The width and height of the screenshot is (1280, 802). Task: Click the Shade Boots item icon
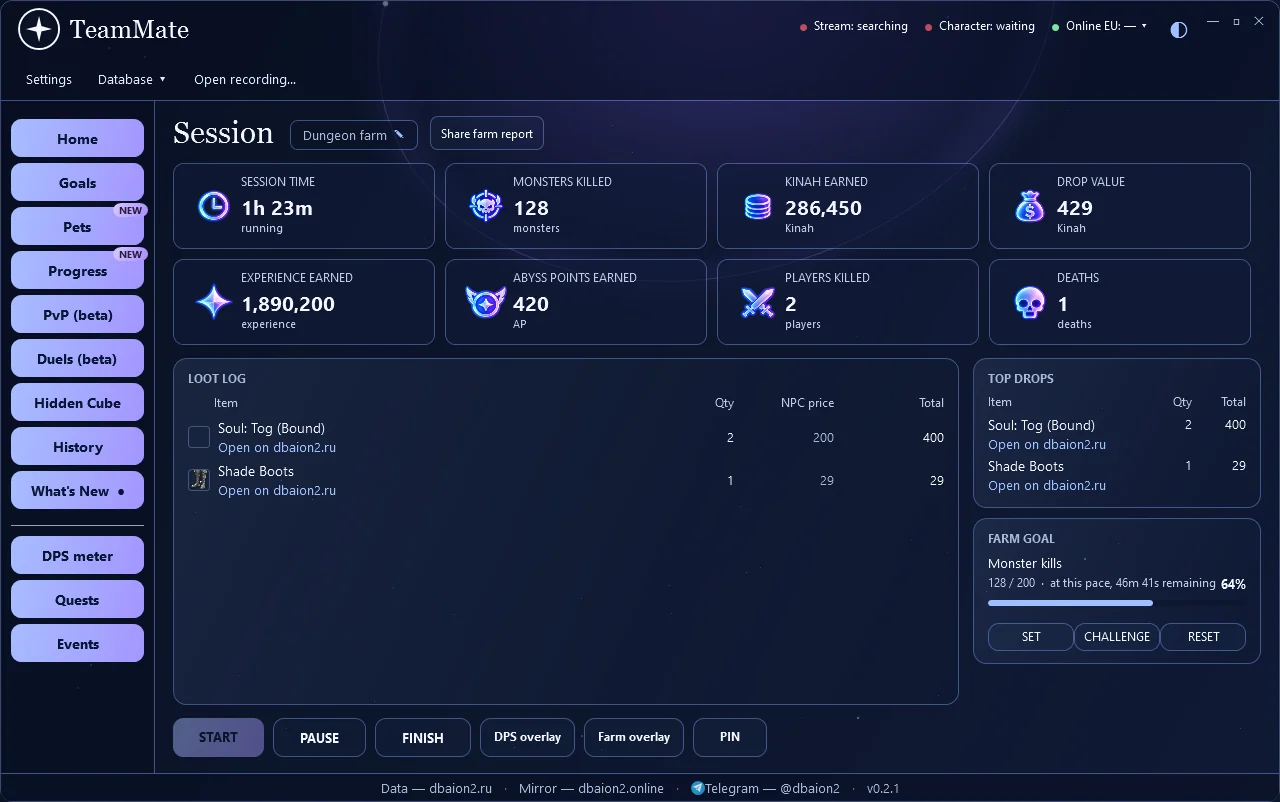tap(199, 480)
